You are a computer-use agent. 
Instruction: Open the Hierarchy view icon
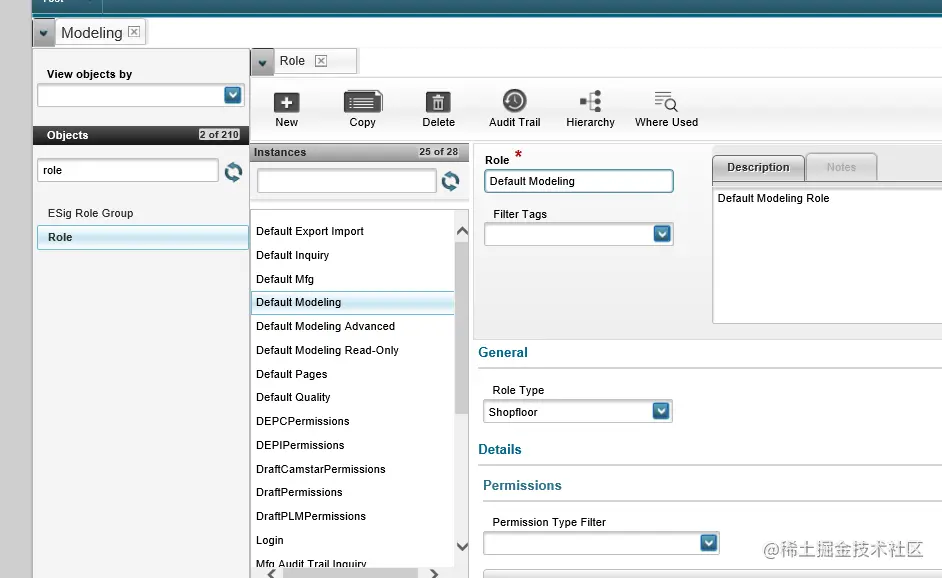click(591, 101)
